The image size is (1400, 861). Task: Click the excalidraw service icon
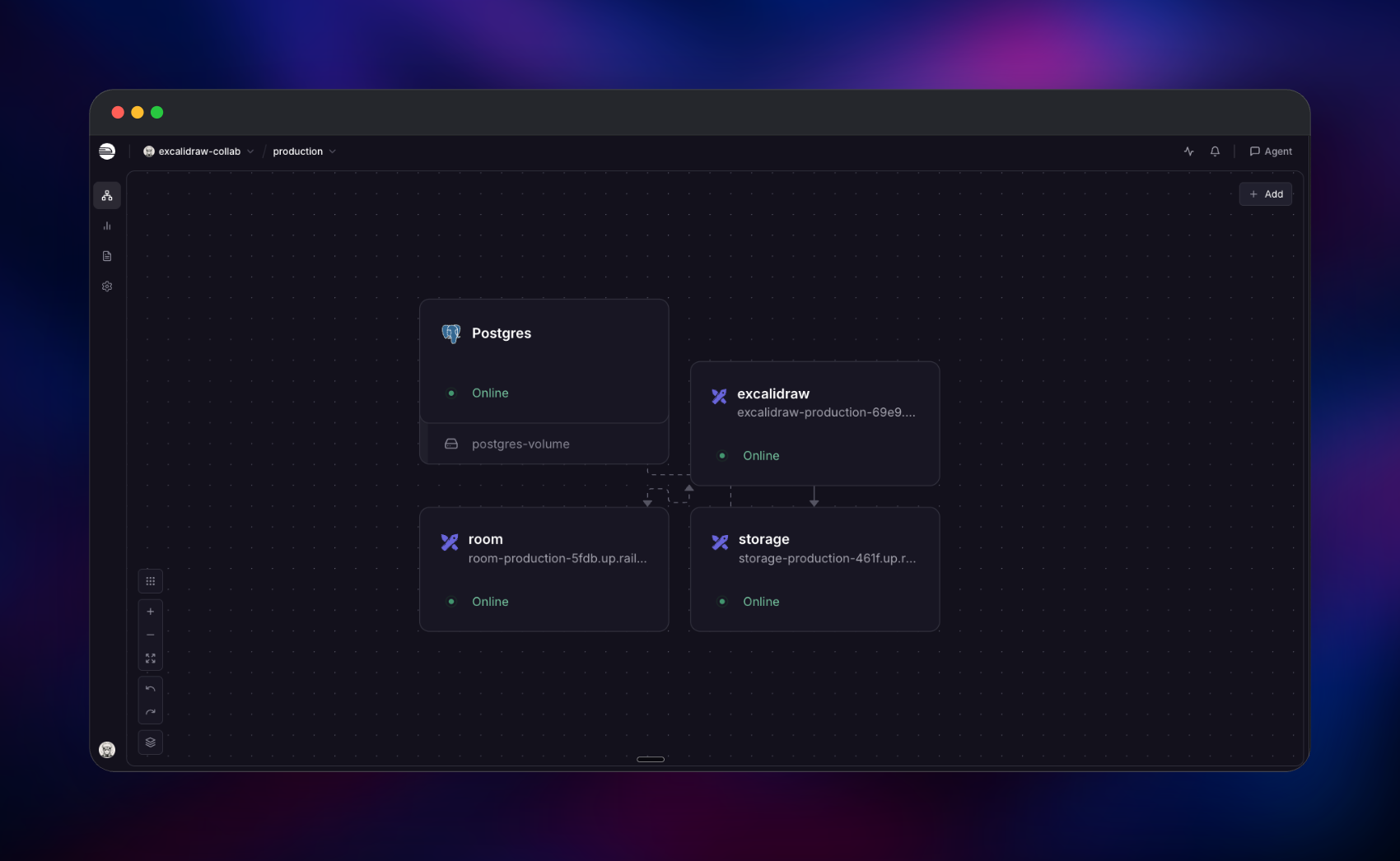coord(719,396)
